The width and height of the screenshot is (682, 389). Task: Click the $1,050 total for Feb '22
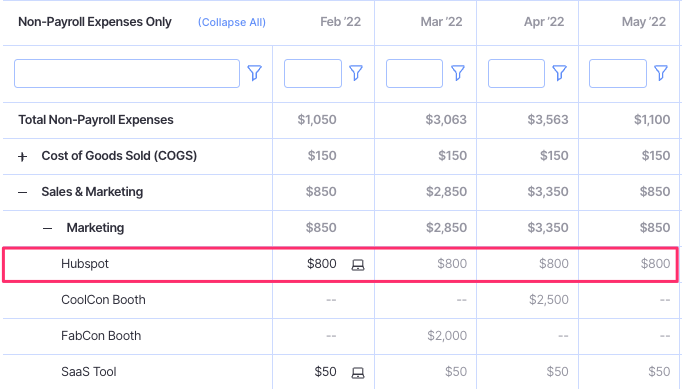pos(317,120)
